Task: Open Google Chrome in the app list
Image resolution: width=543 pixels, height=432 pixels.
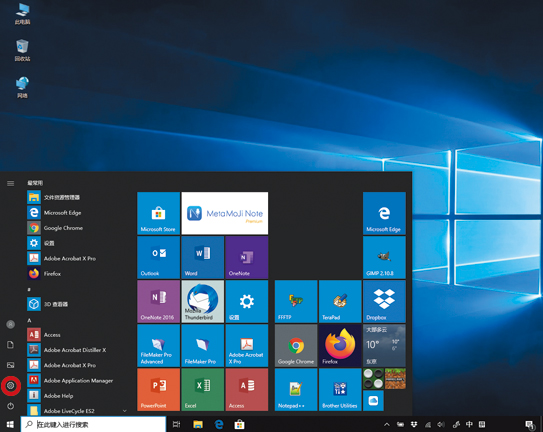Action: [77, 228]
